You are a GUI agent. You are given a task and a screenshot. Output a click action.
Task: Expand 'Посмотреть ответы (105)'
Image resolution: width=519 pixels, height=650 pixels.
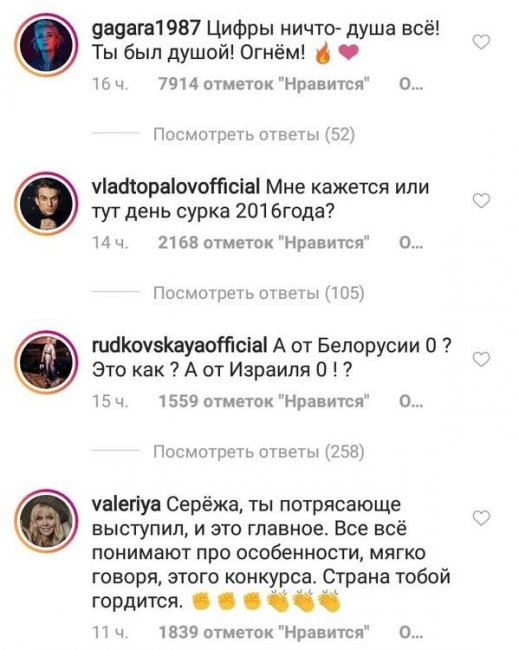[x=259, y=293]
